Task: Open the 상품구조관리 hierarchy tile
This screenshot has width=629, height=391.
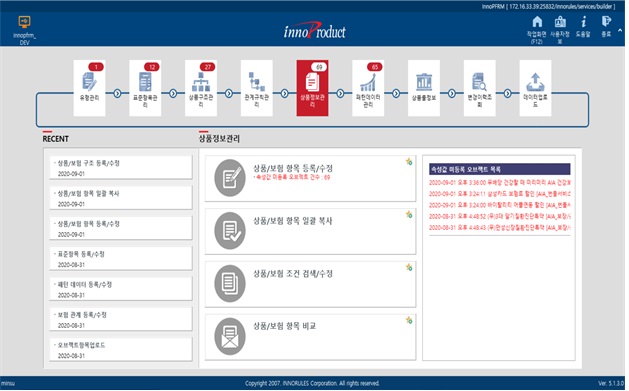Action: (x=201, y=88)
